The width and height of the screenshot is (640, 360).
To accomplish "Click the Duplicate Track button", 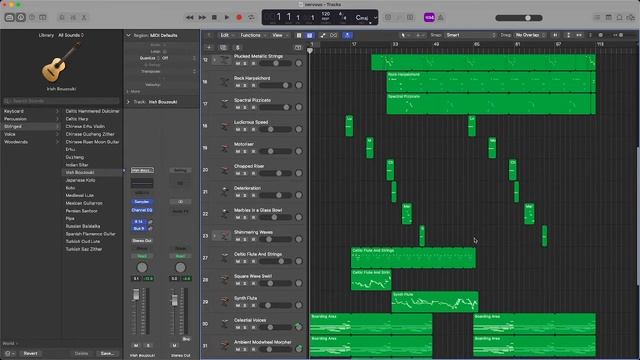I will (223, 48).
